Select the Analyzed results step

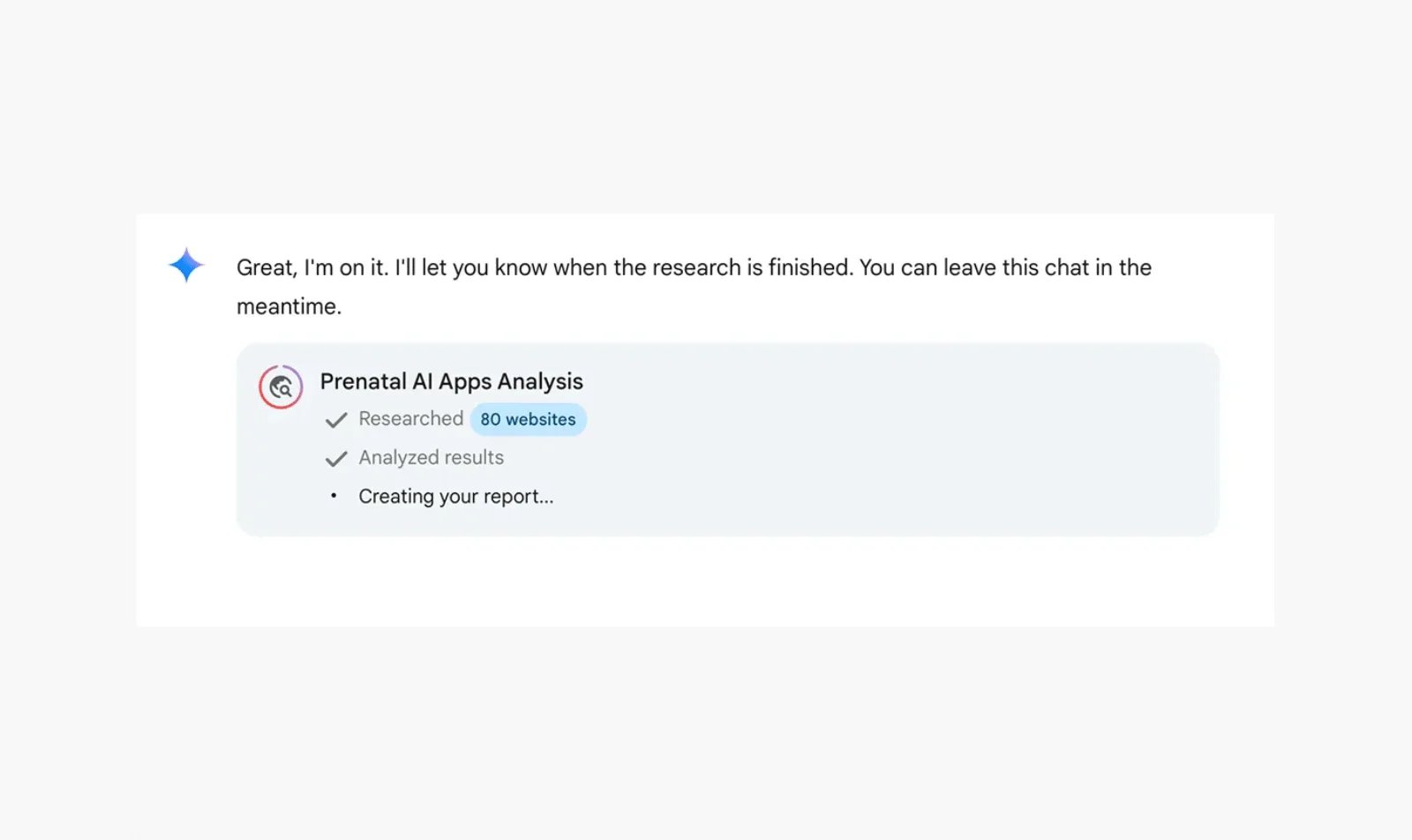(x=431, y=458)
